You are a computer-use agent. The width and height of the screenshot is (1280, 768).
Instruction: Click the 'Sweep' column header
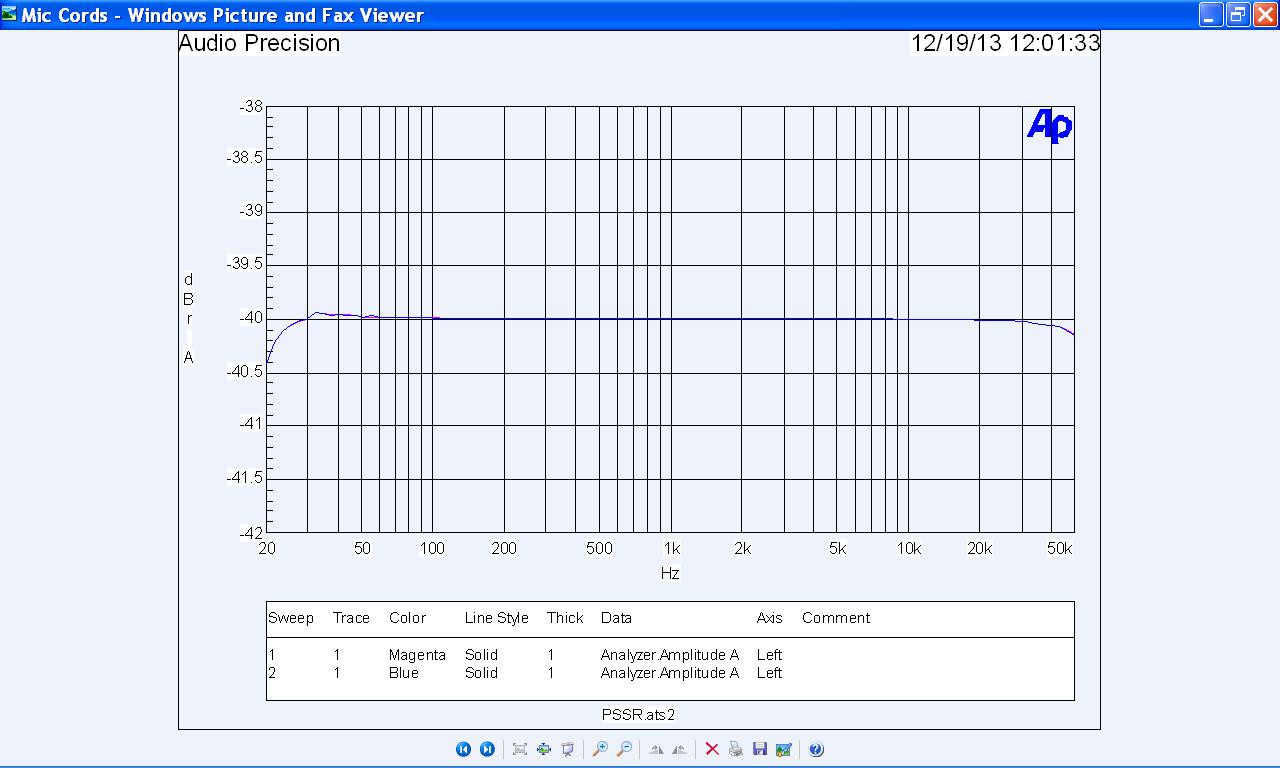pos(291,618)
